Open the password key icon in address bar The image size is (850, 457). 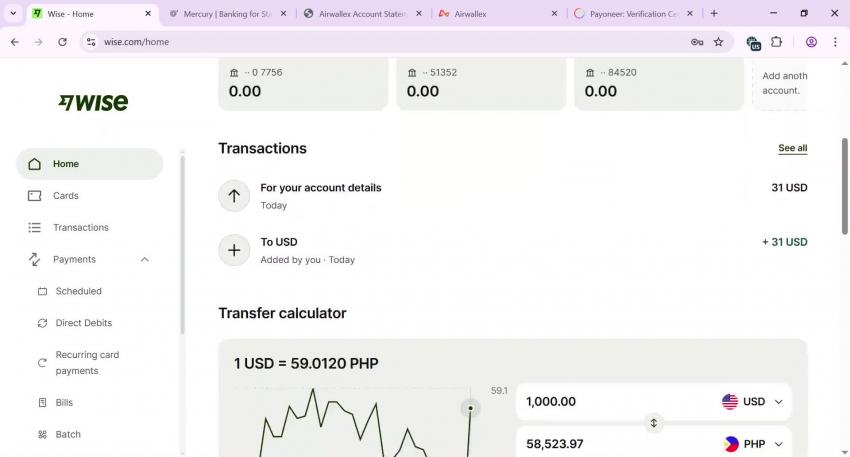(697, 42)
